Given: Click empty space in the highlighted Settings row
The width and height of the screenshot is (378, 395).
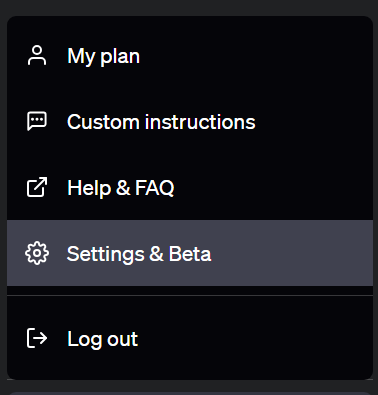Looking at the screenshot, I should tap(292, 253).
